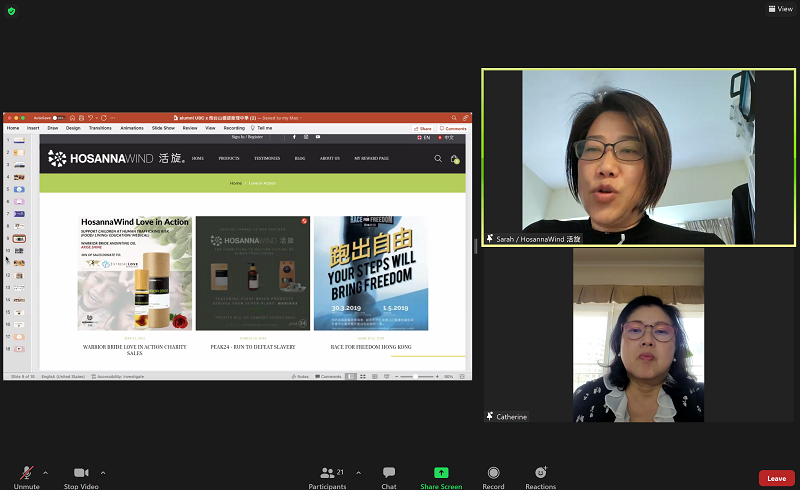Screen dimensions: 800x490
Task: Click the search icon on HosannaWind site
Action: [x=438, y=158]
